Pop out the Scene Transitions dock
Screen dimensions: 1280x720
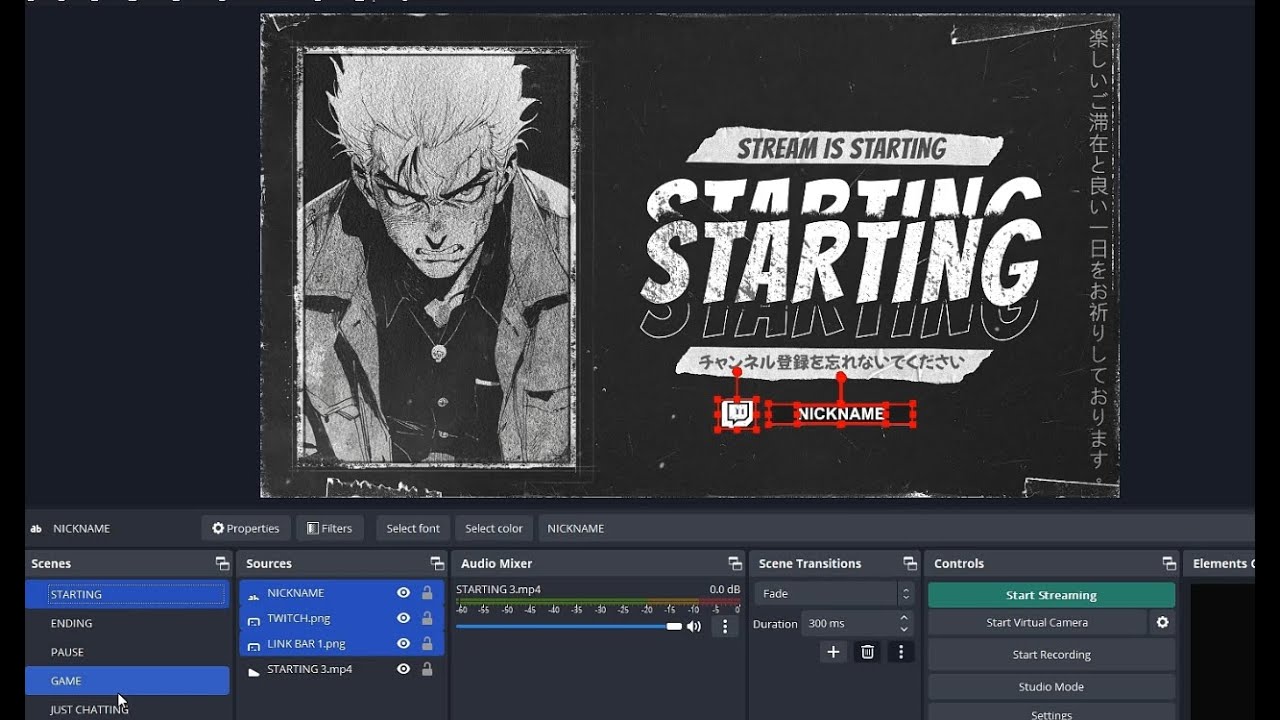tap(910, 564)
